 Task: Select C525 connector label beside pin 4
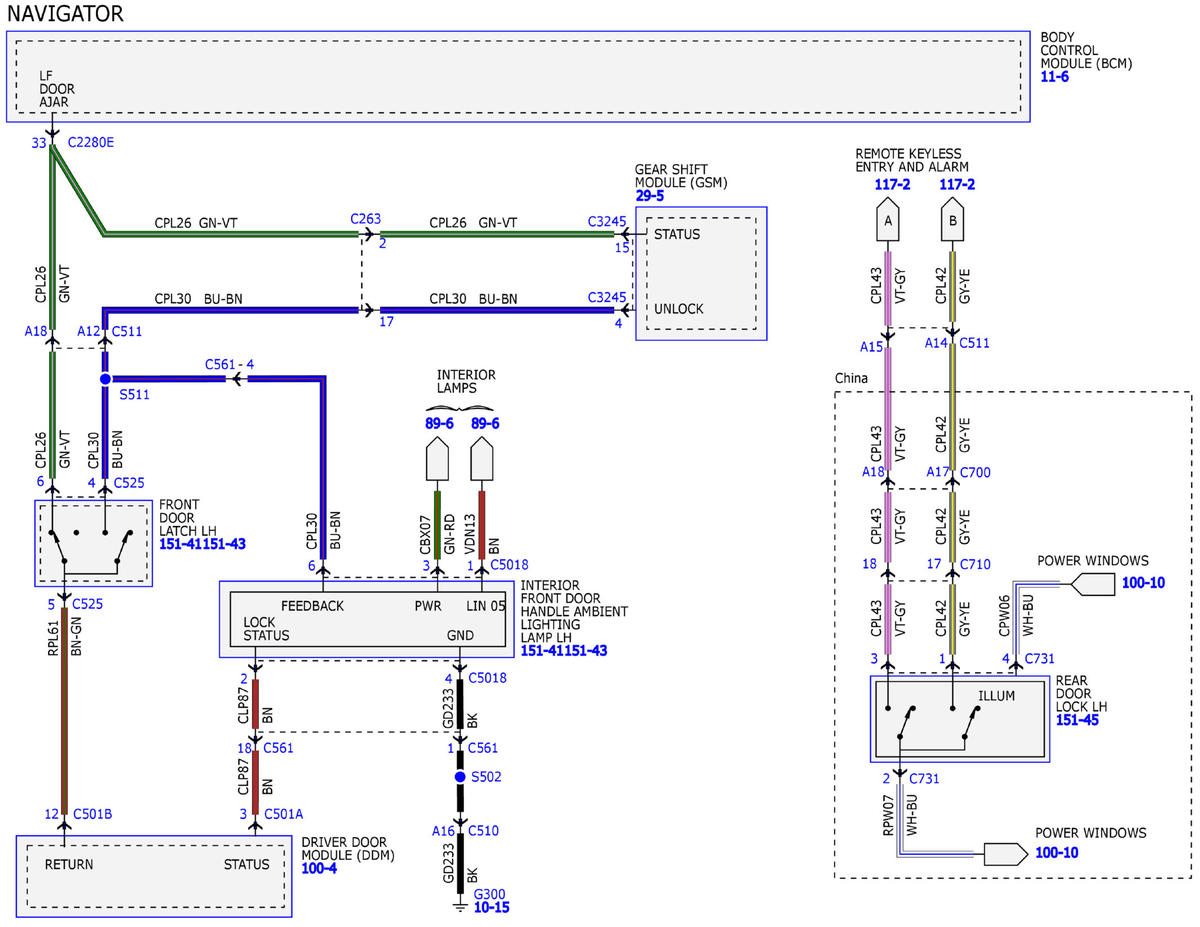pos(129,482)
